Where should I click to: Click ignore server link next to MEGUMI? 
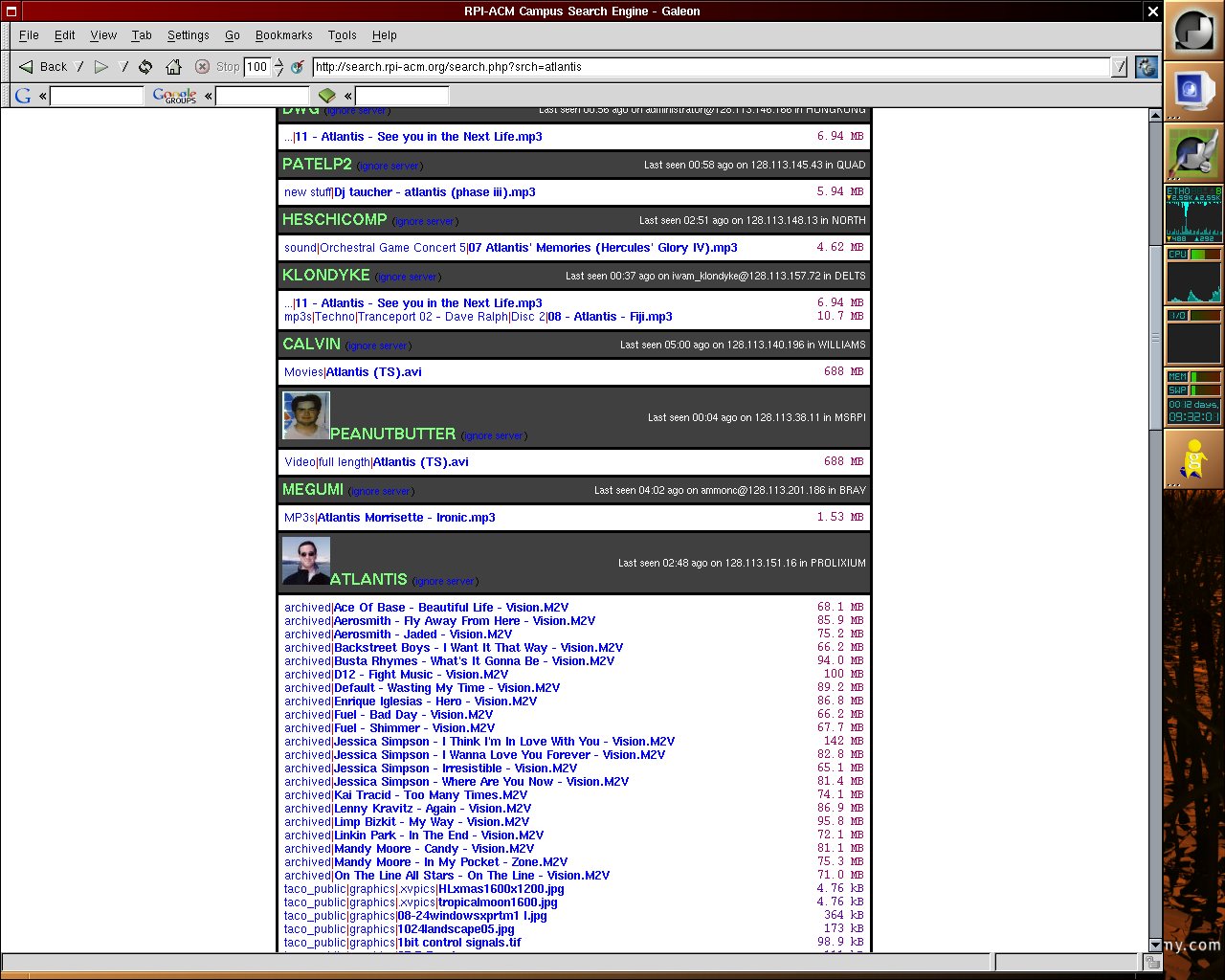[381, 491]
